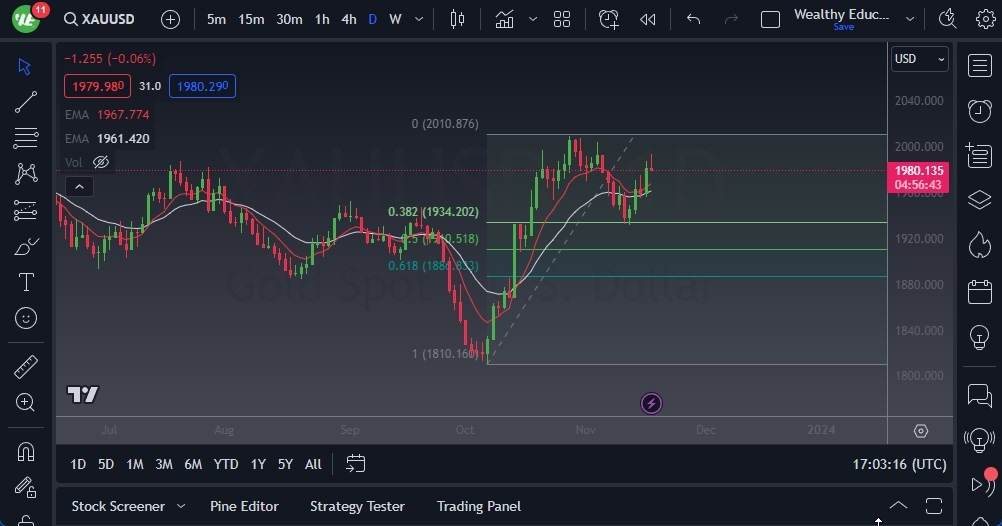Toggle volume indicator visibility eye

point(100,162)
